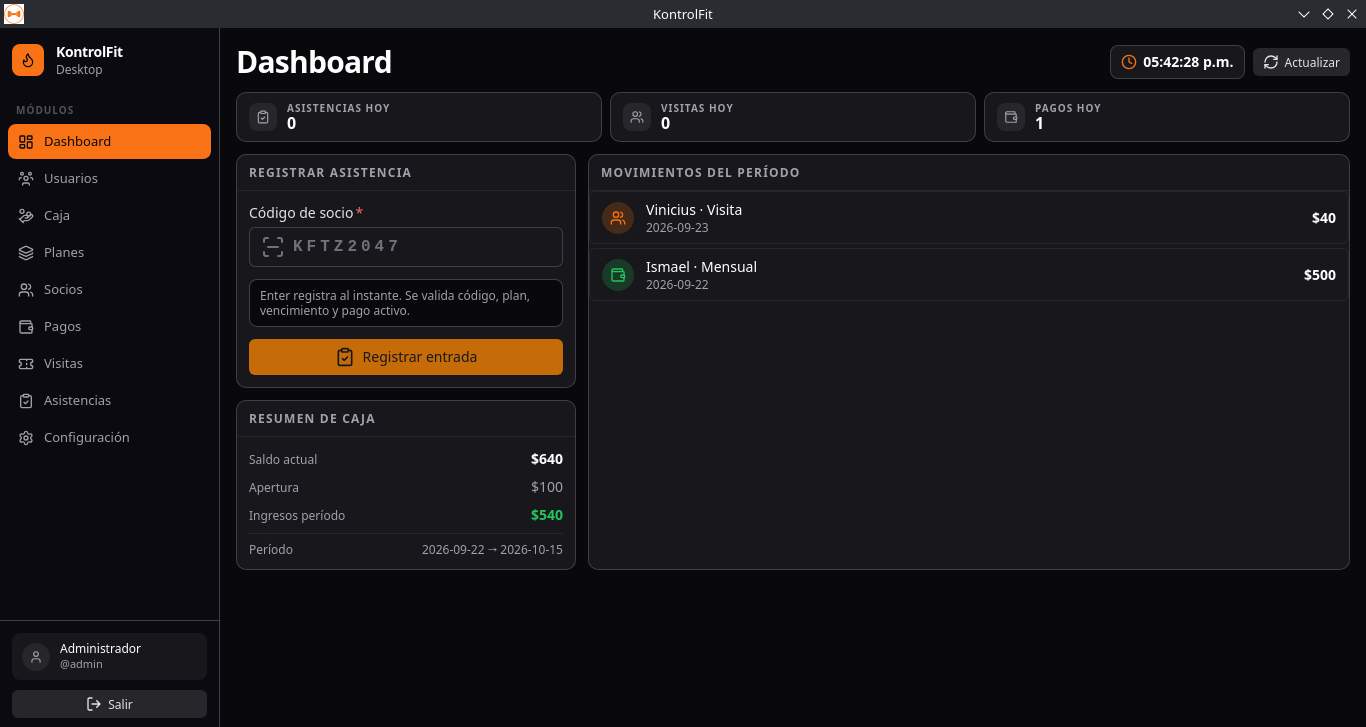Click the período date range 2026-09-22 → 2026-10-15
The height and width of the screenshot is (727, 1366).
click(x=492, y=550)
